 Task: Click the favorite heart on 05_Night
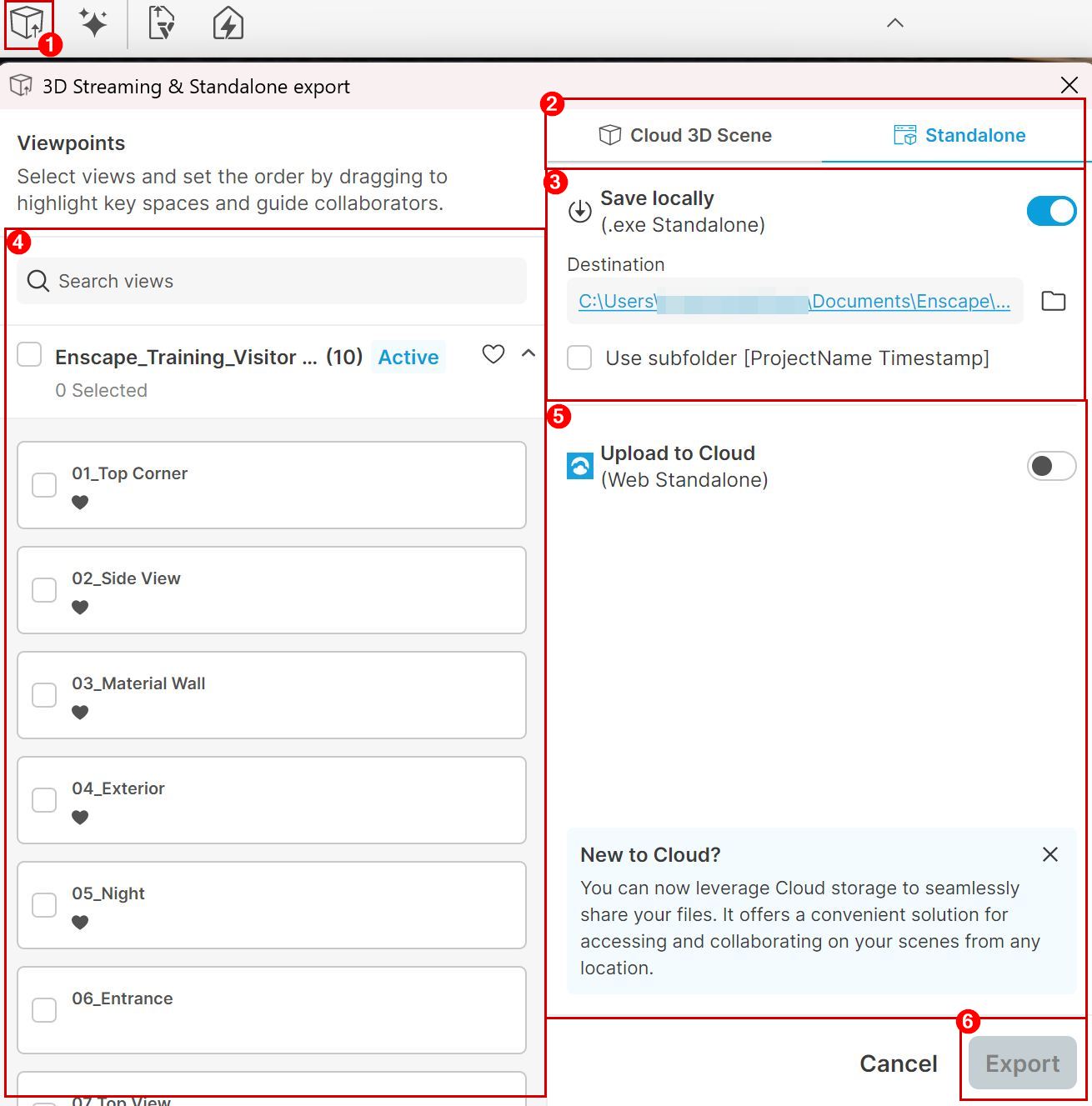[80, 923]
